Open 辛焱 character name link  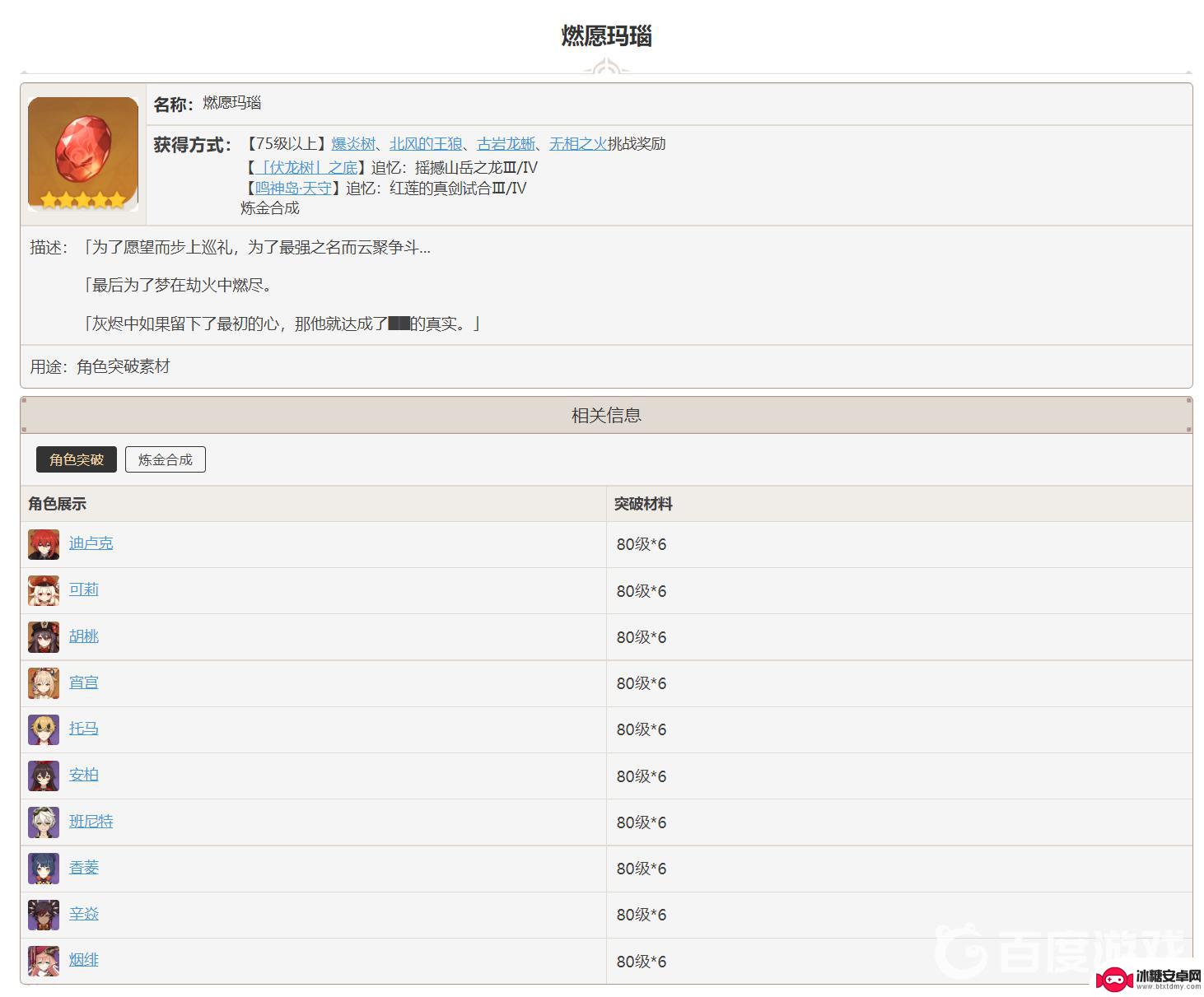84,914
